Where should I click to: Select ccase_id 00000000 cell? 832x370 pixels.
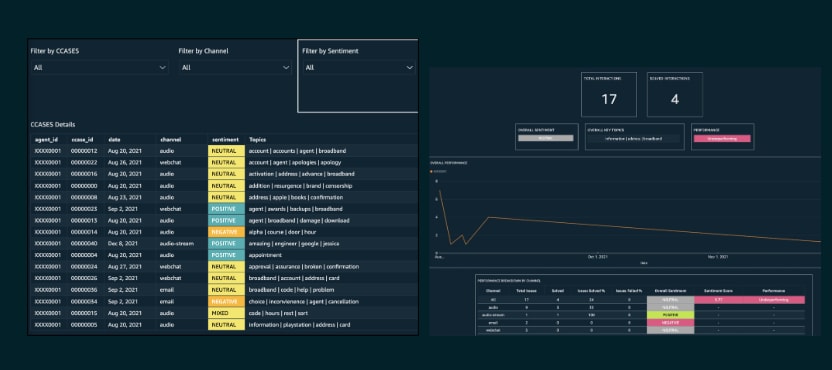(x=84, y=186)
